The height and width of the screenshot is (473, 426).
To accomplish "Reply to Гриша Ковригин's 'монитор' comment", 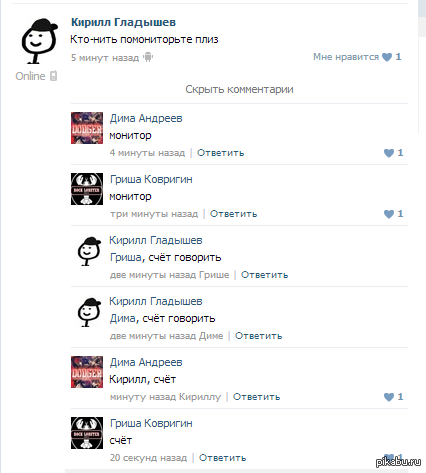I will click(x=233, y=214).
